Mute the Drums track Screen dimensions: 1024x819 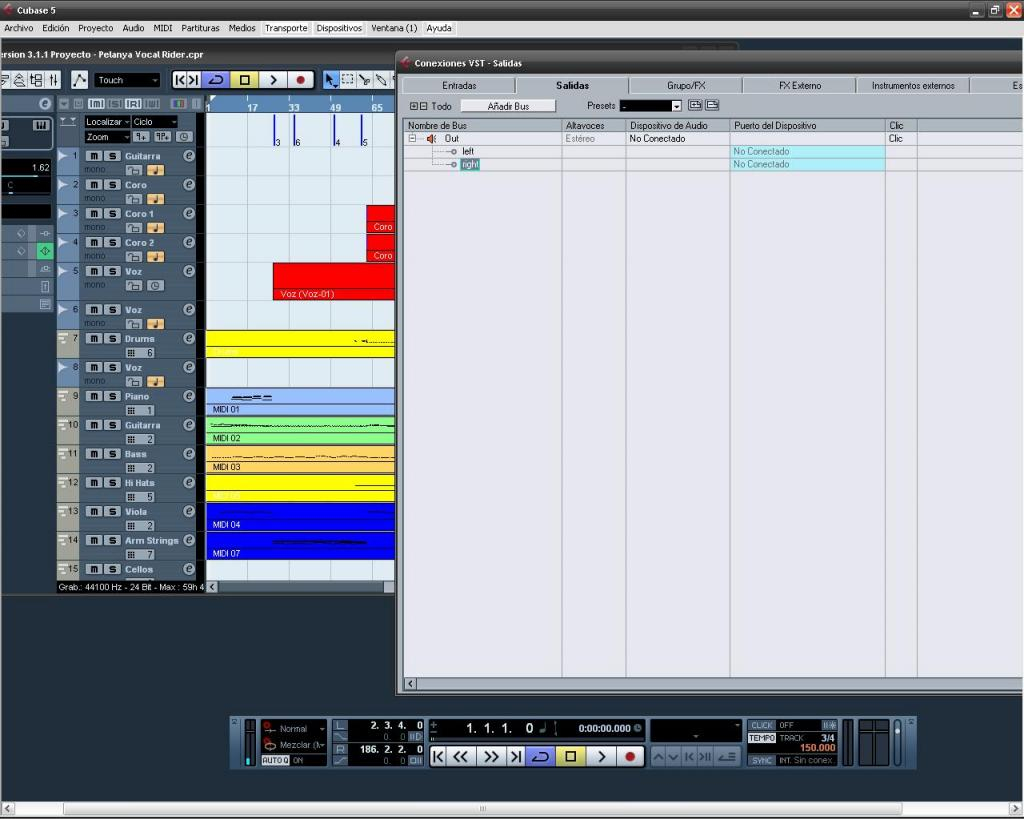click(x=94, y=338)
